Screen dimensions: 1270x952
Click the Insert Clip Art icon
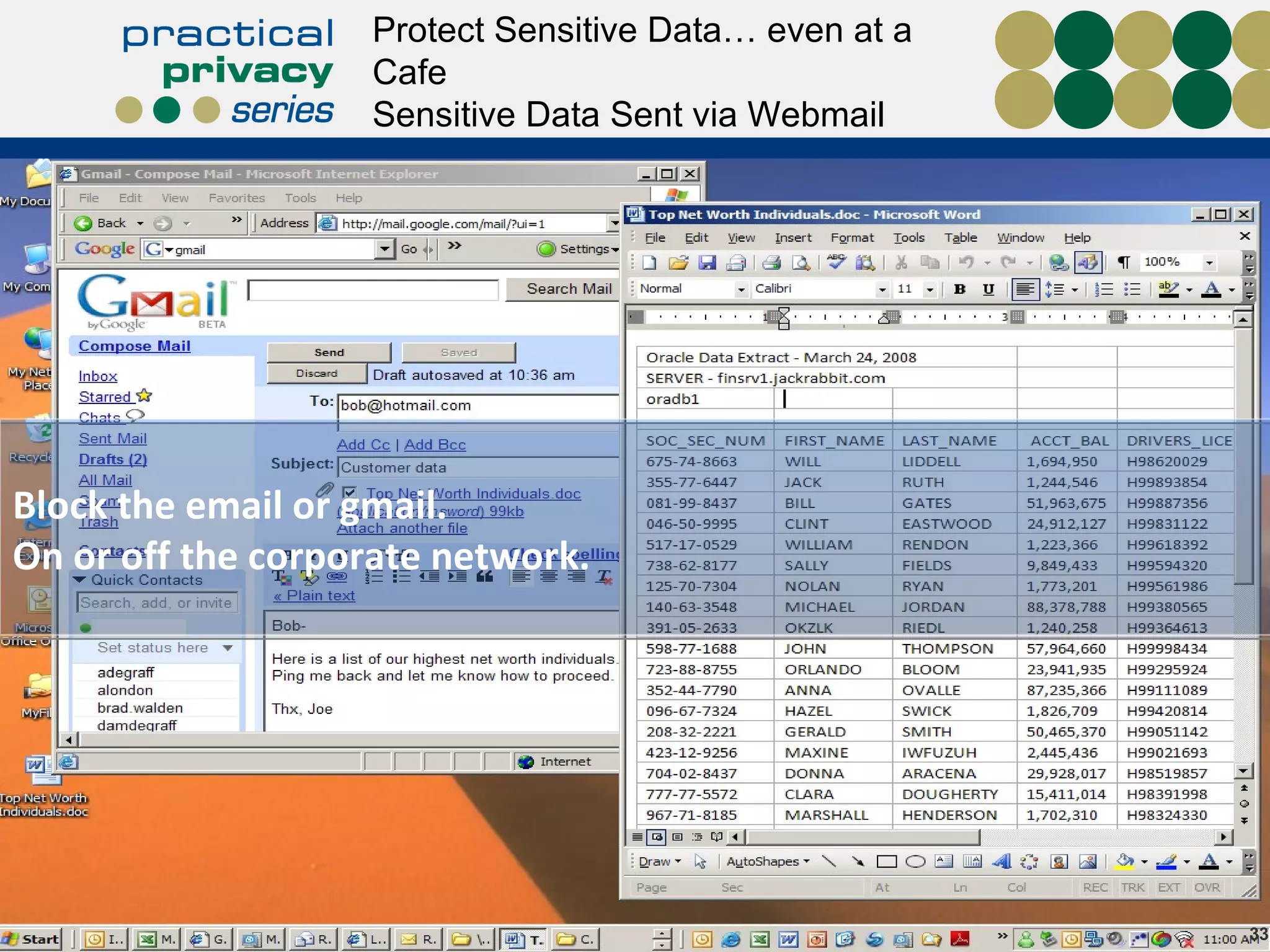click(1059, 862)
